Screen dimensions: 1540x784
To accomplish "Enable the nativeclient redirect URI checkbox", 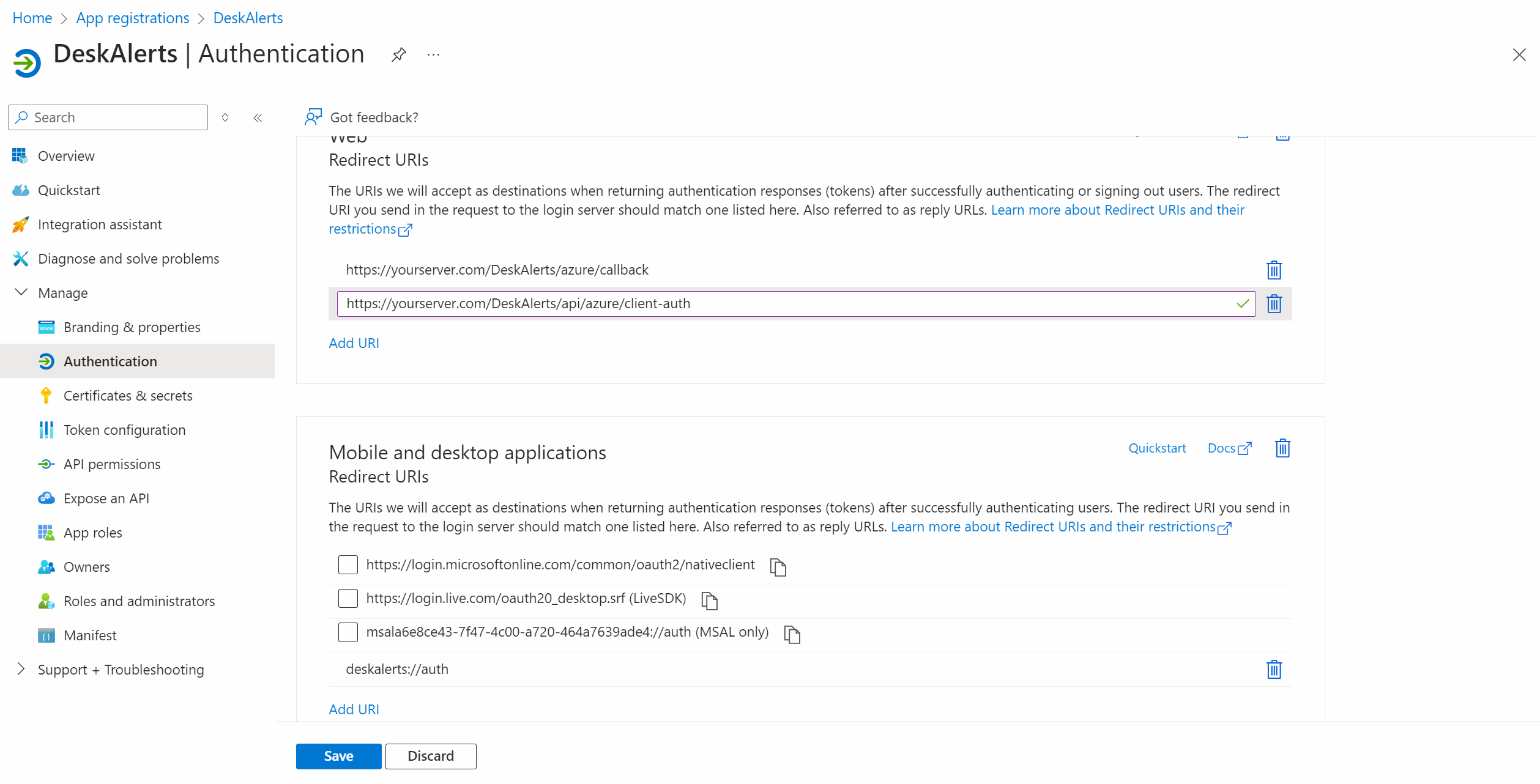I will tap(348, 564).
